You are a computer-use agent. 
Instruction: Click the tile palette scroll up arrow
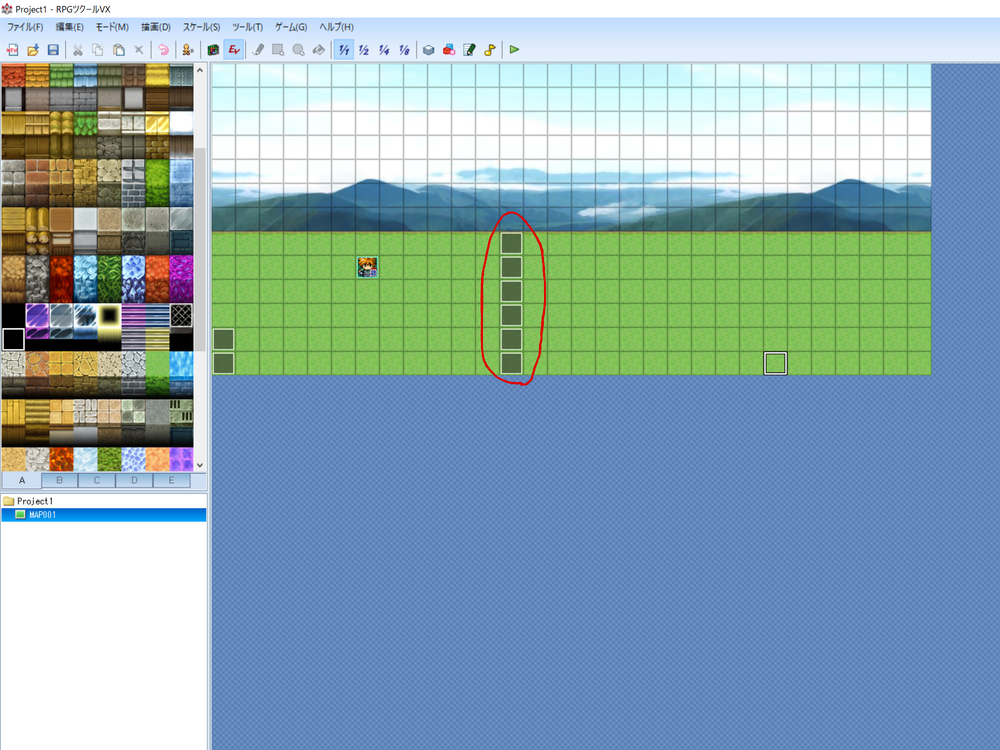tap(200, 70)
